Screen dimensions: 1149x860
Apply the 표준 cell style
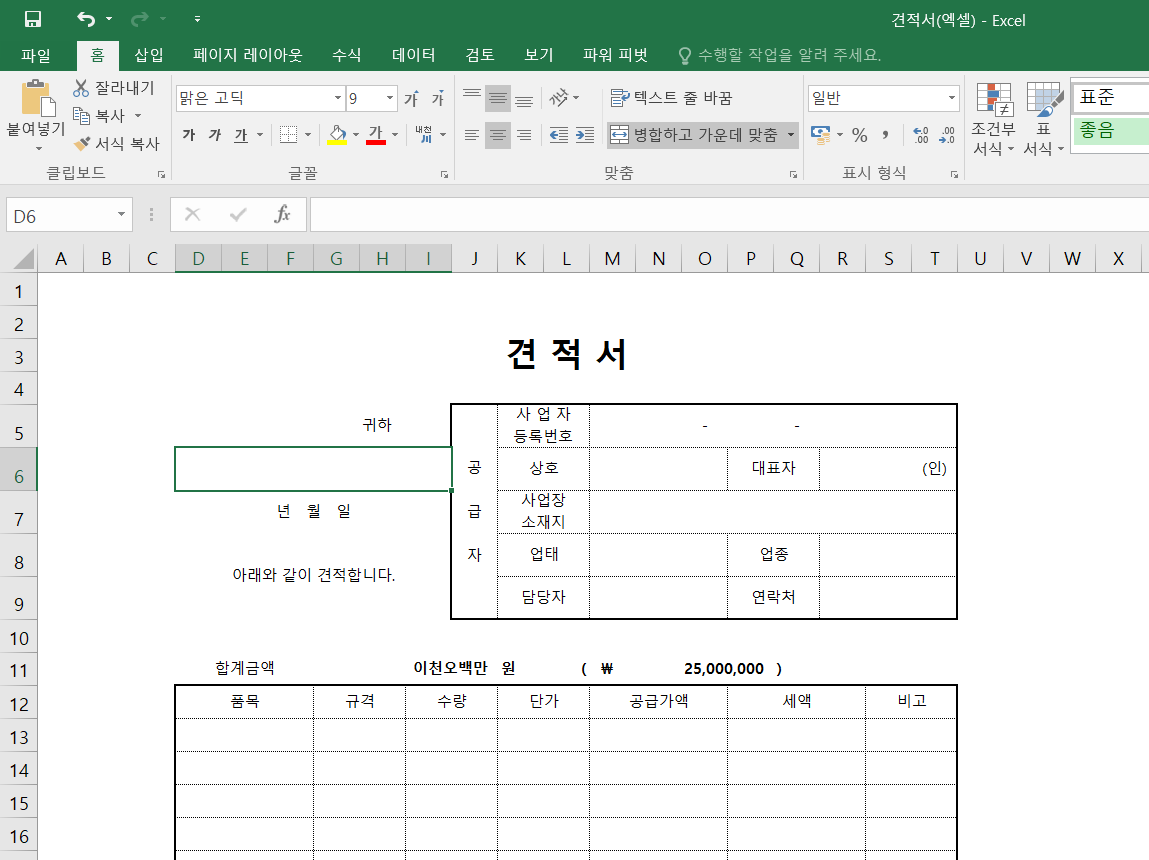click(1110, 97)
